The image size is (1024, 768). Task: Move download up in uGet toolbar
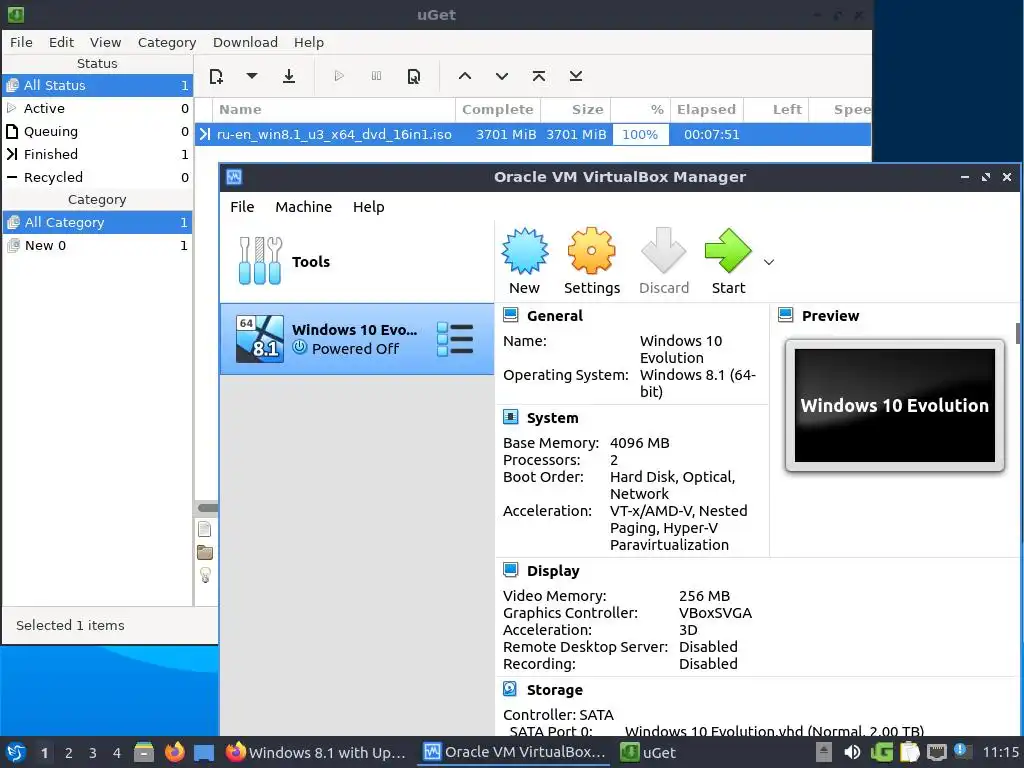[464, 76]
